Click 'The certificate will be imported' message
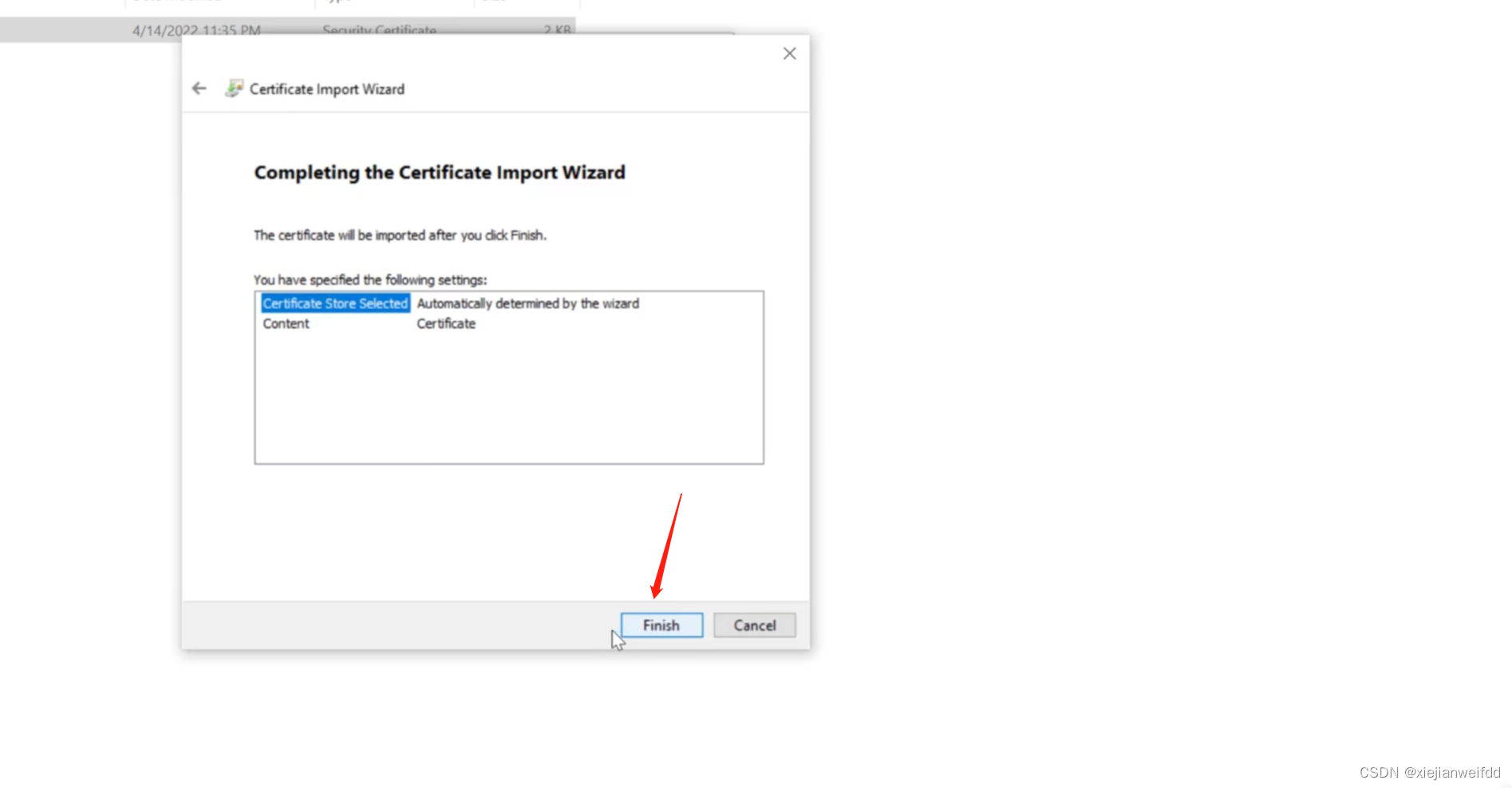The width and height of the screenshot is (1512, 788). [400, 235]
